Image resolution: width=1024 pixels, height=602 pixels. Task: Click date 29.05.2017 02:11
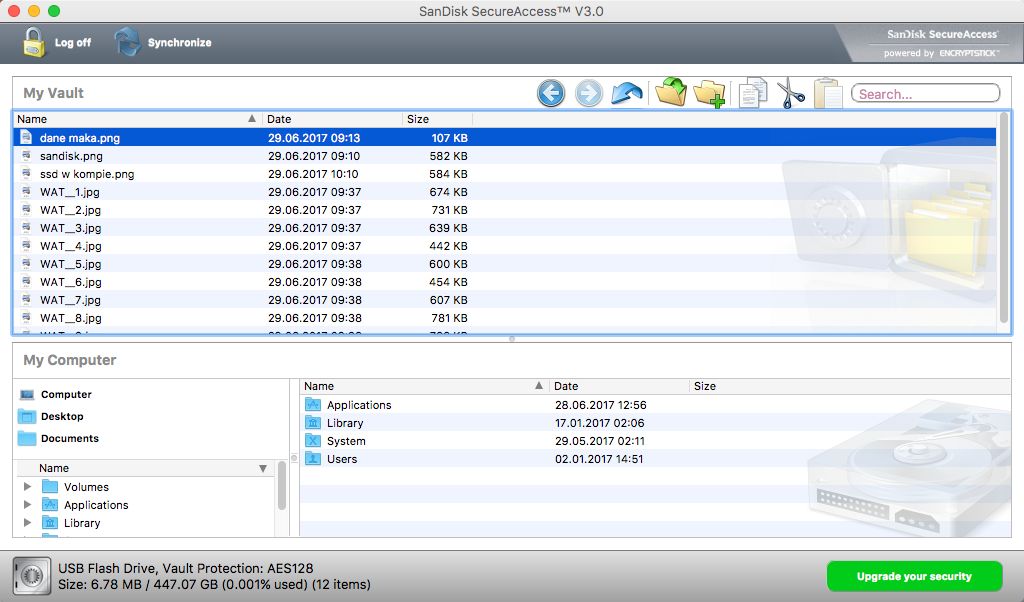point(600,441)
